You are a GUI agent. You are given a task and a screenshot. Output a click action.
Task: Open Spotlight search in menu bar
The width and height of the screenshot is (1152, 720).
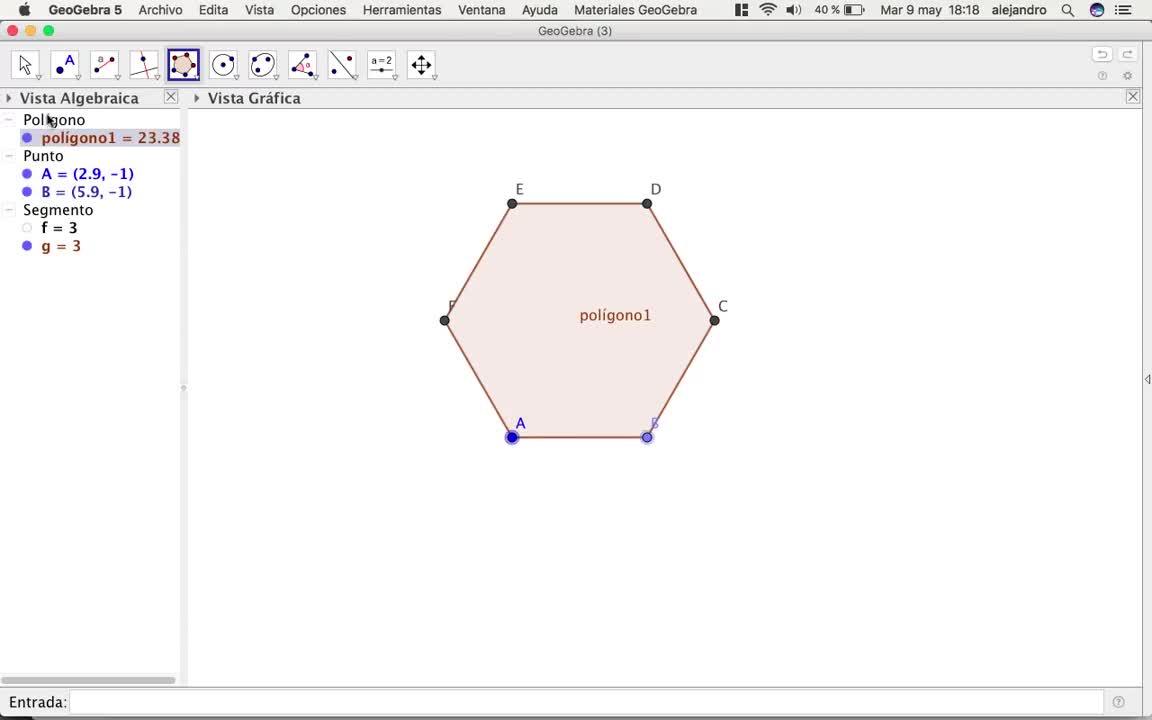tap(1068, 10)
